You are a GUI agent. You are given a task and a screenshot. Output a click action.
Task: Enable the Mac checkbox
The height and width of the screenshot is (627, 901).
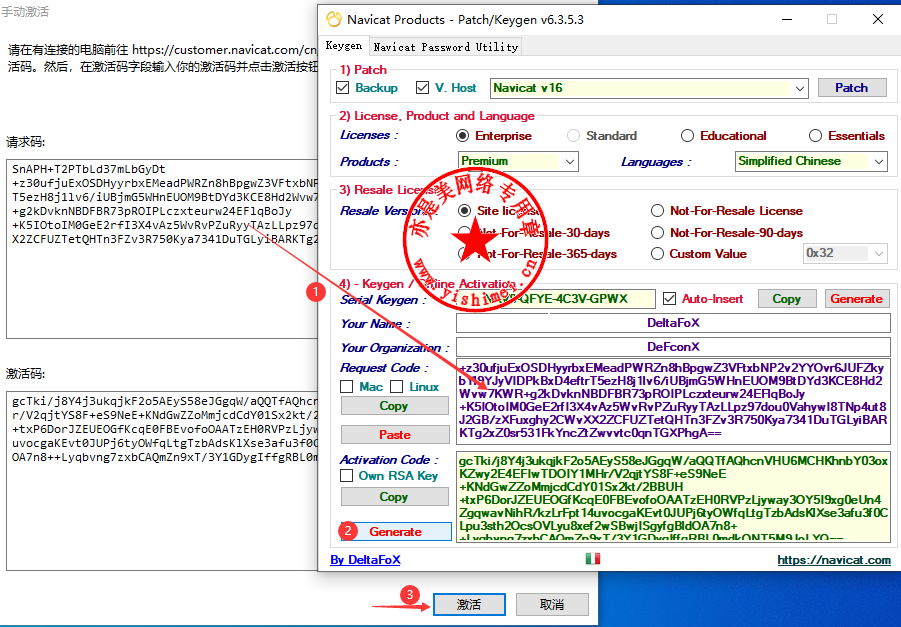[x=346, y=387]
